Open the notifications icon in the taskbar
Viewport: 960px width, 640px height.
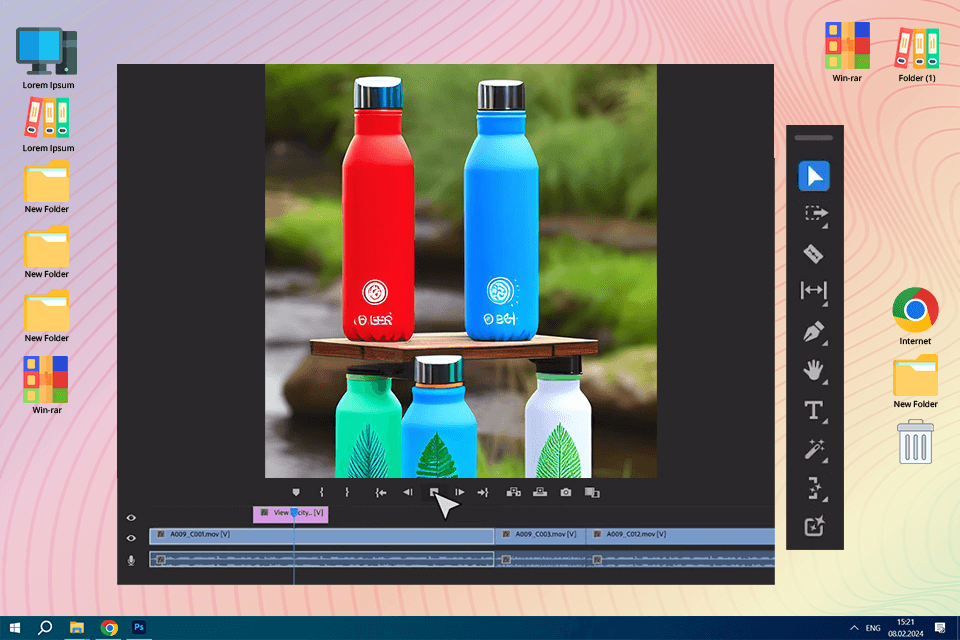(940, 628)
